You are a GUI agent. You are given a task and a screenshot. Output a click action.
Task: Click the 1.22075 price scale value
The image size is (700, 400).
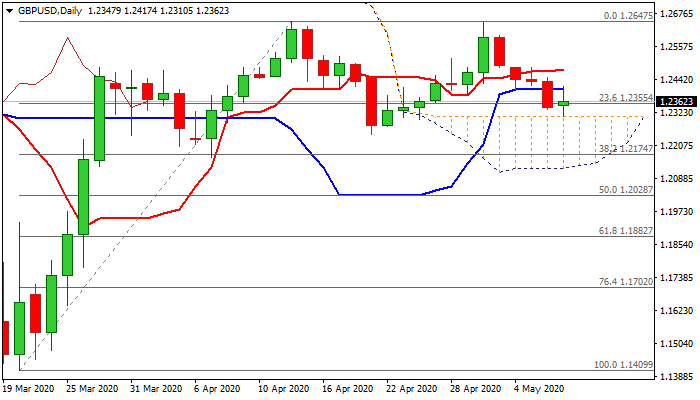(x=677, y=146)
